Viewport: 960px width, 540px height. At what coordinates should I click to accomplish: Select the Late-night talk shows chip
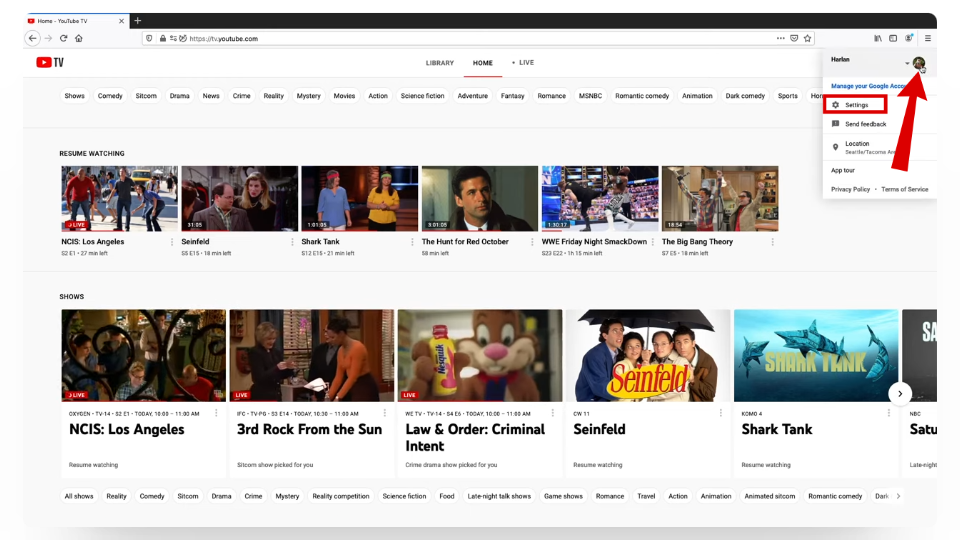[x=499, y=496]
